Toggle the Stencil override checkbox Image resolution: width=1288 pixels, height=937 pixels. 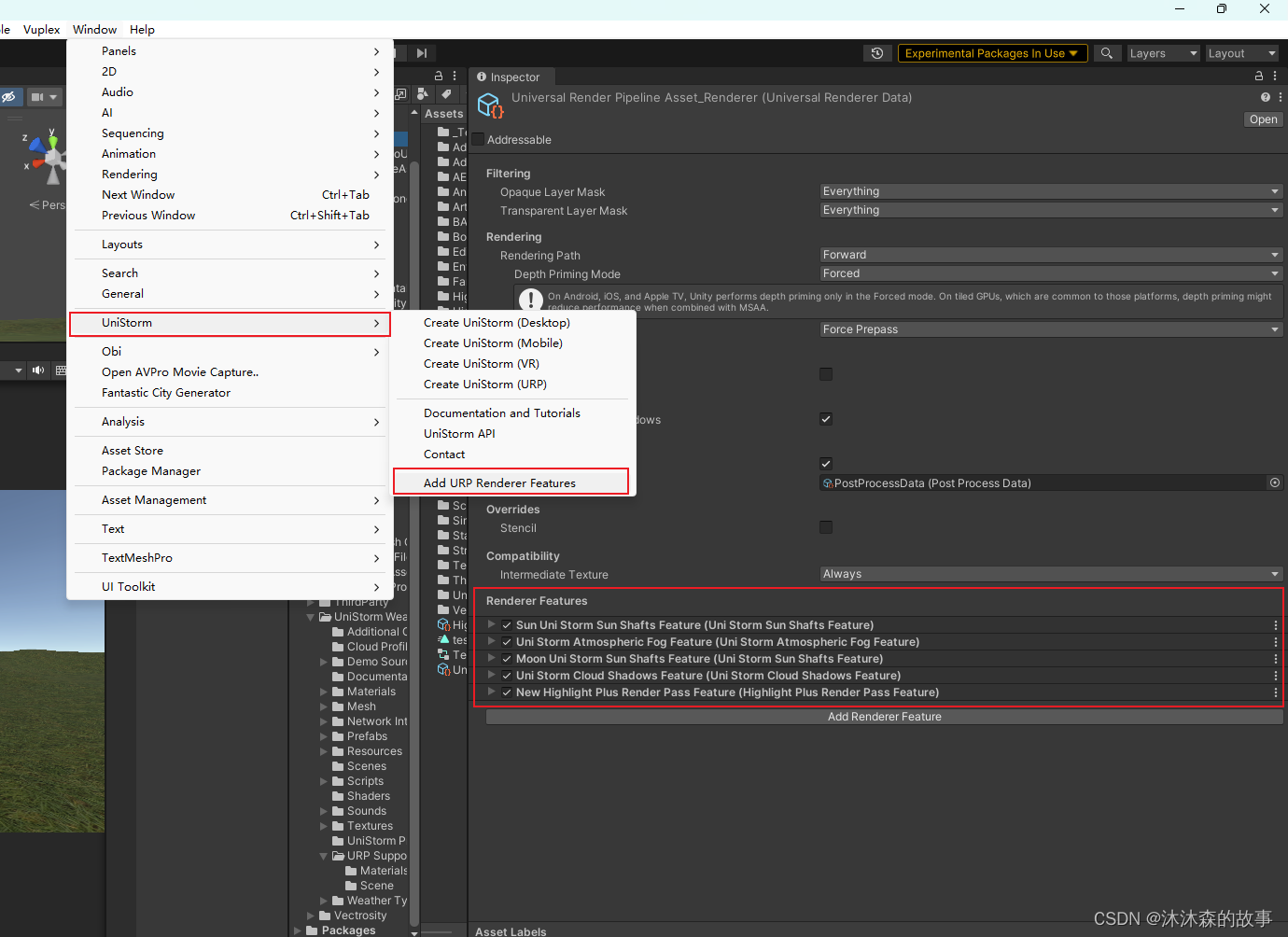pos(826,527)
